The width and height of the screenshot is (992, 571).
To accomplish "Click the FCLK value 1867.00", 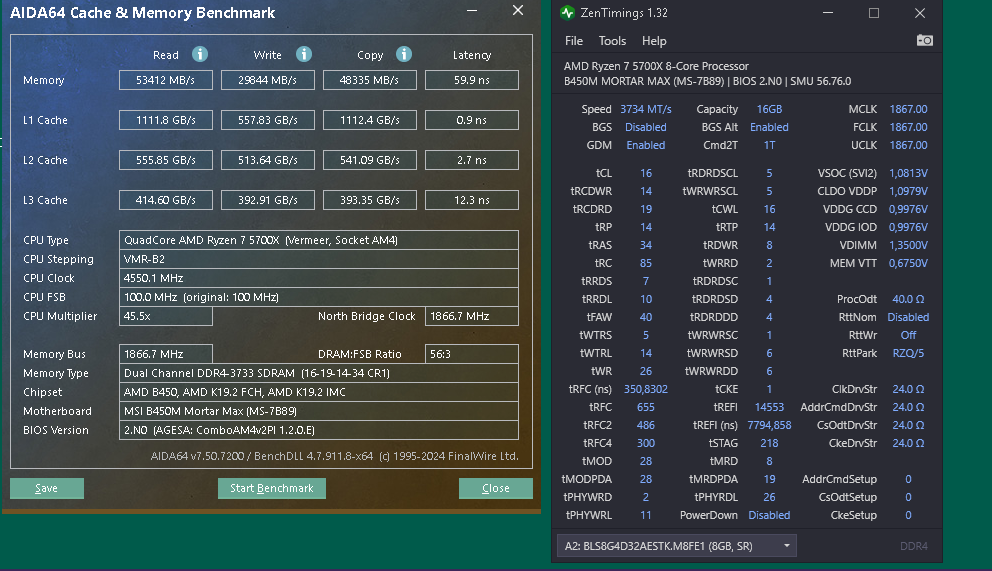I will 908,127.
